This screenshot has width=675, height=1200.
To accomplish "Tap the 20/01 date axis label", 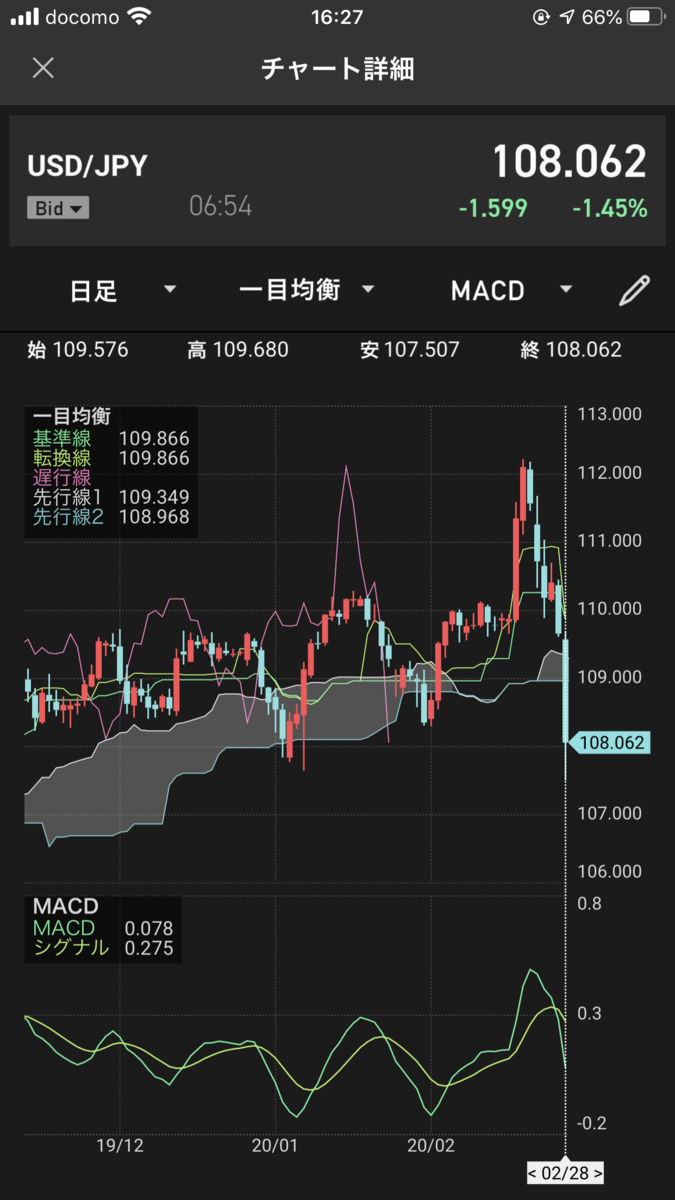I will [276, 1146].
